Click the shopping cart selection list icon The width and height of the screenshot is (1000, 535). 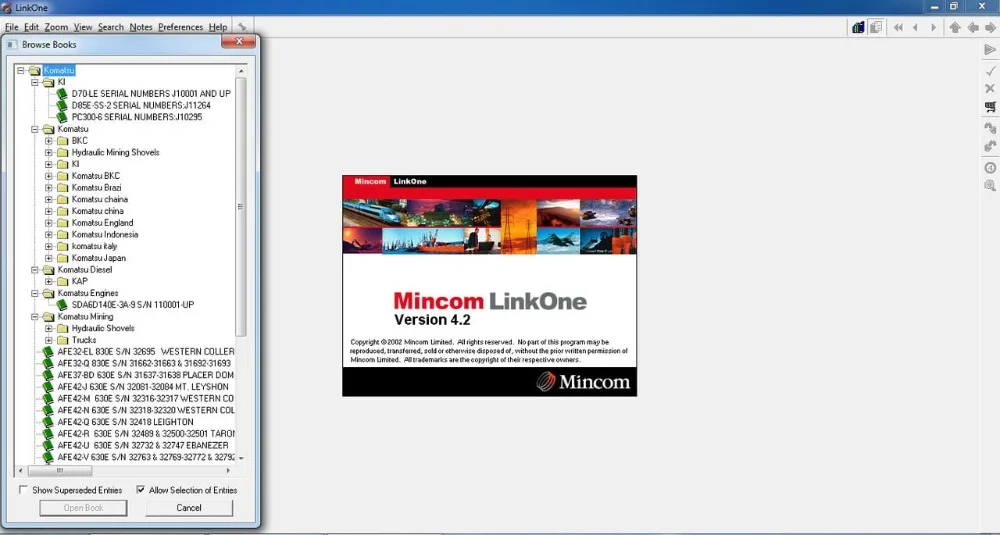click(x=990, y=107)
